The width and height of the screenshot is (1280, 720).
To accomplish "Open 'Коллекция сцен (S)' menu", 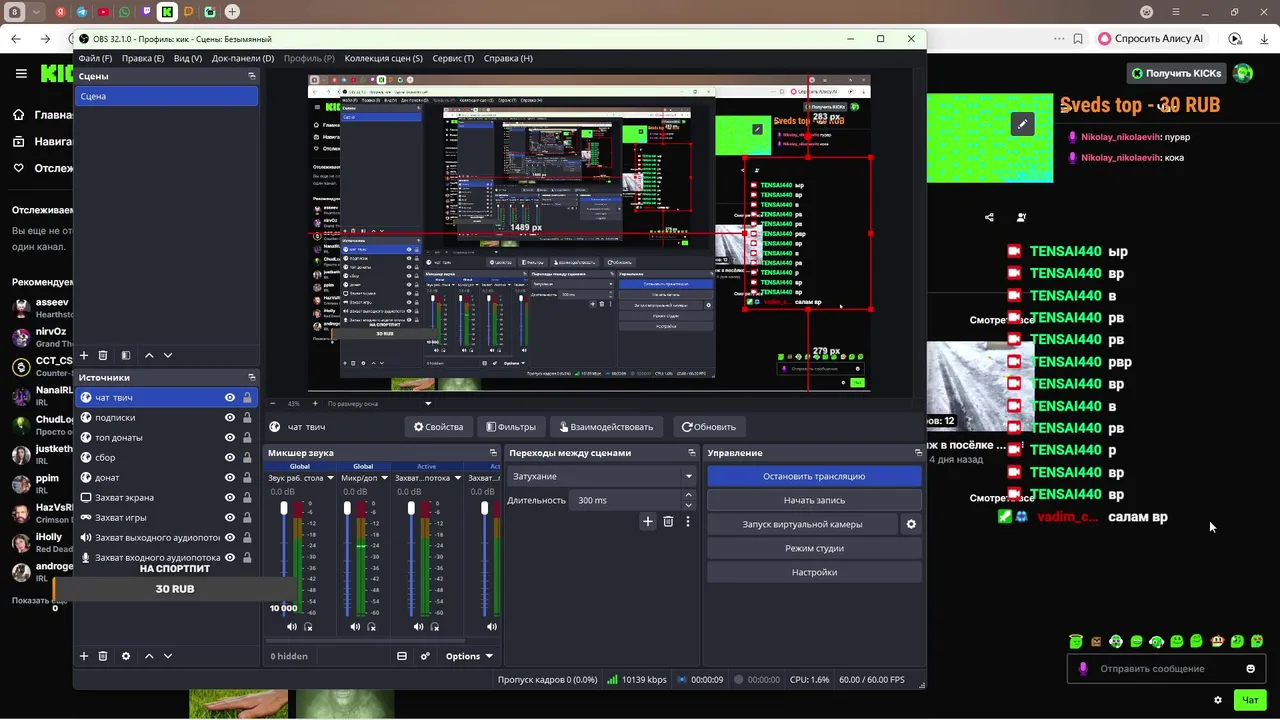I will point(383,58).
